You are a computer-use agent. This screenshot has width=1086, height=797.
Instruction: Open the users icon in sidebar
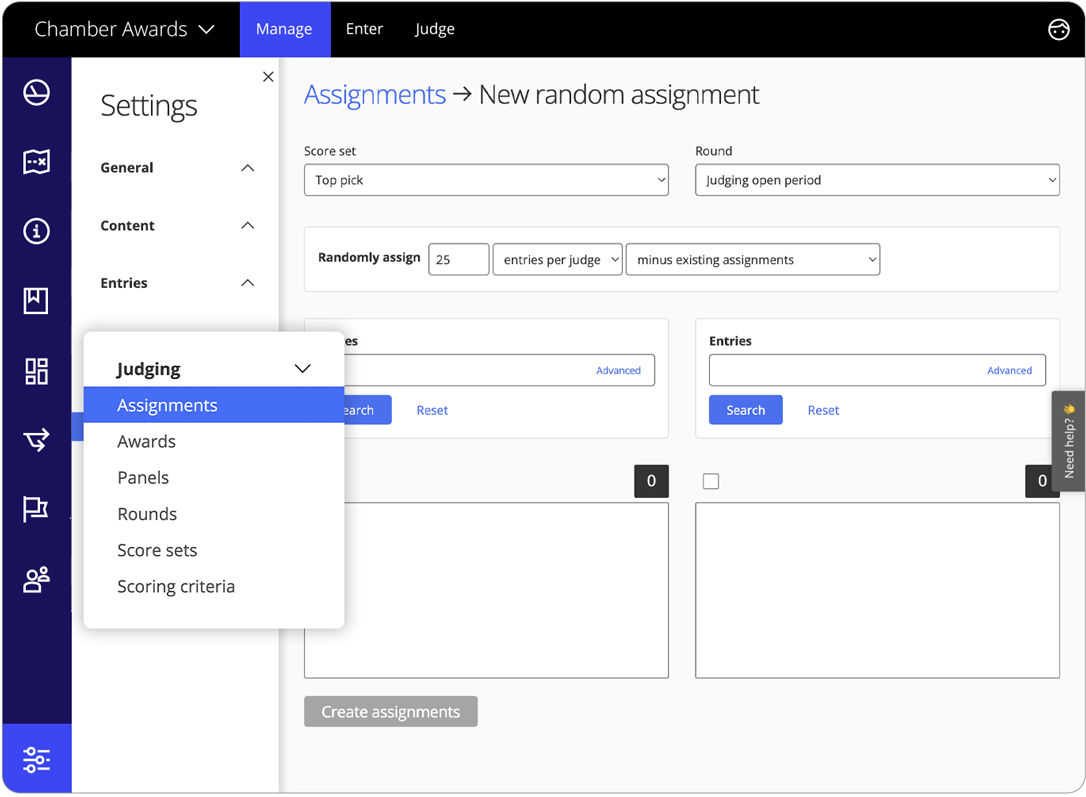point(37,580)
